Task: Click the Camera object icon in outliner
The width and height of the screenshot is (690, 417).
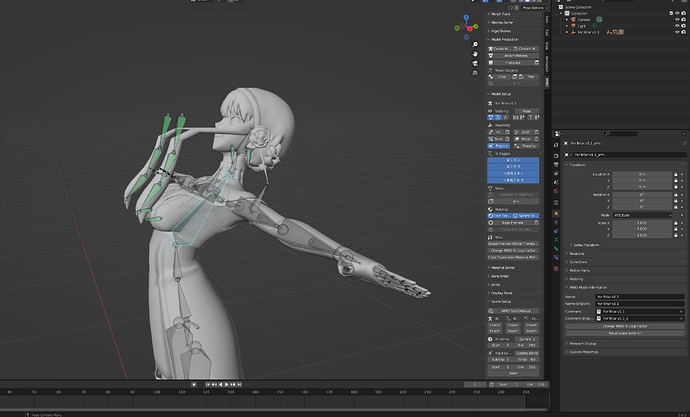Action: tap(573, 19)
